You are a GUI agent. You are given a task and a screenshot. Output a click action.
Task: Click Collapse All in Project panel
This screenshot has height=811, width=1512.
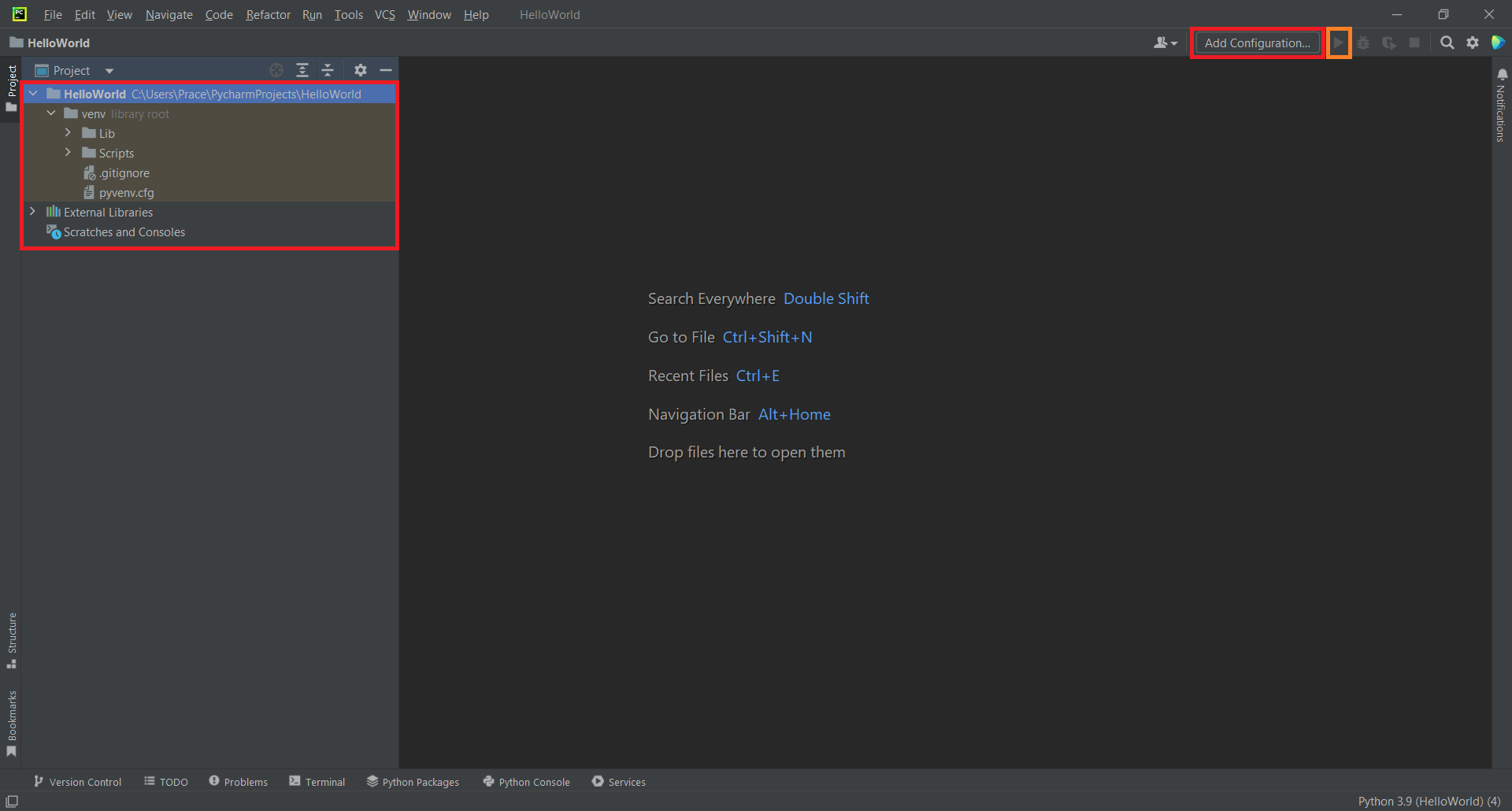coord(328,70)
